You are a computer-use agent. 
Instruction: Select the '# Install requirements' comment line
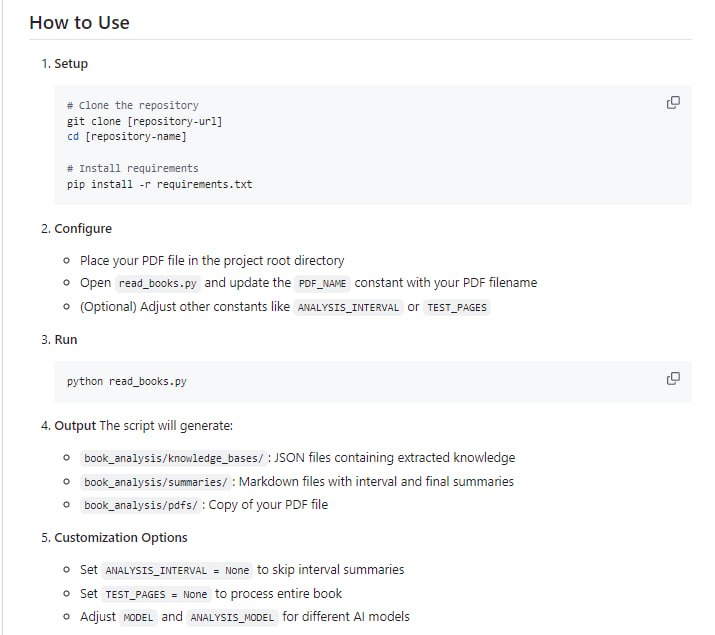pos(132,168)
